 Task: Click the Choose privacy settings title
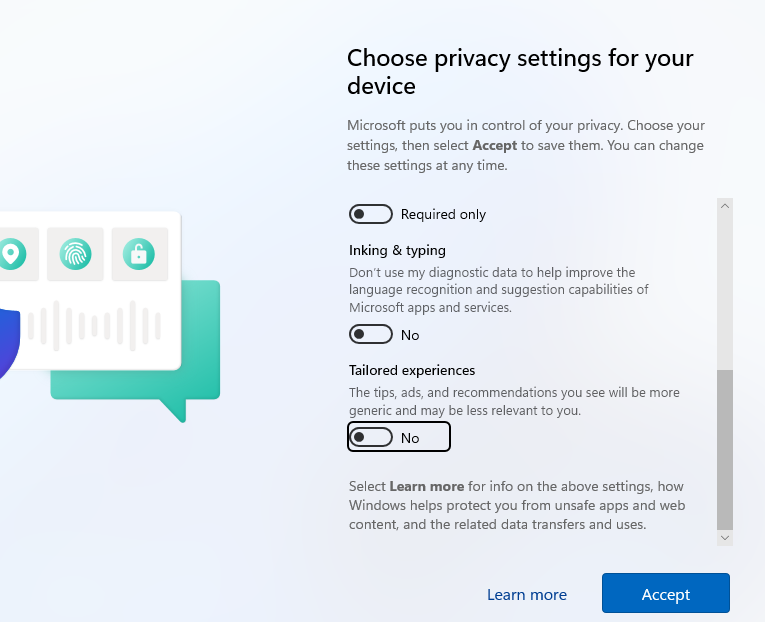click(x=520, y=72)
